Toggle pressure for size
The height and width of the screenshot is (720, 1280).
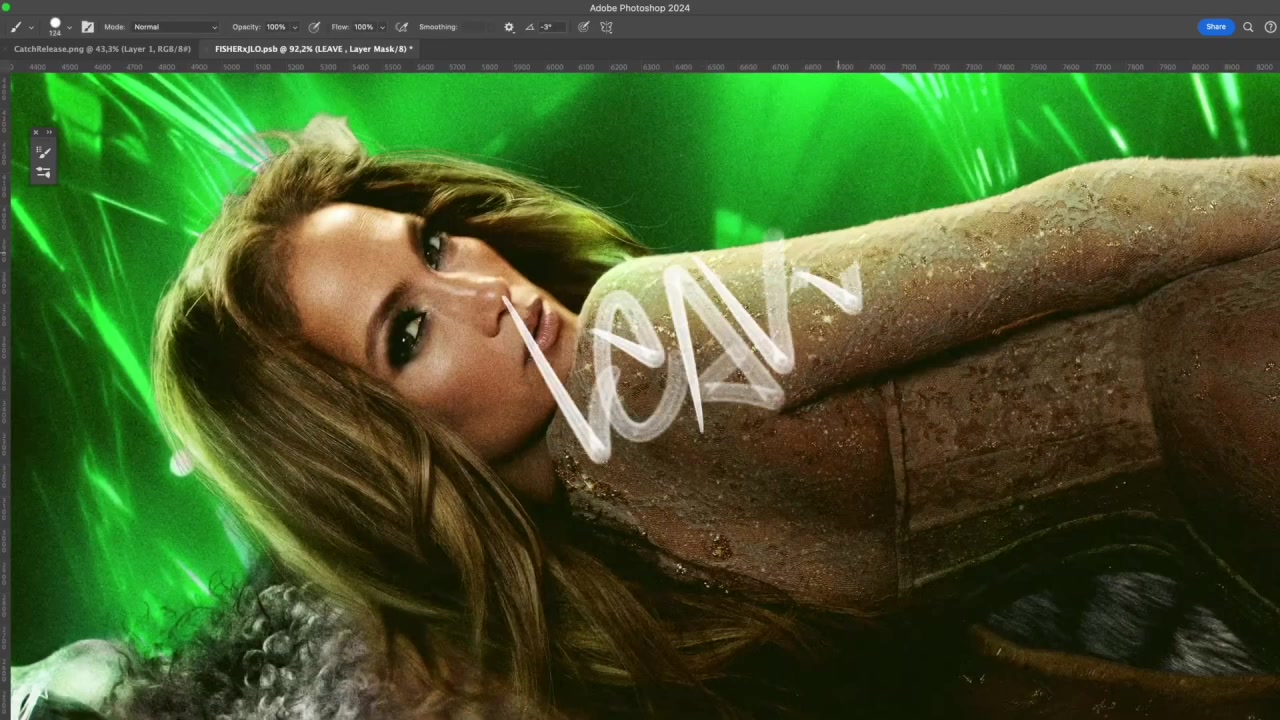pyautogui.click(x=584, y=27)
